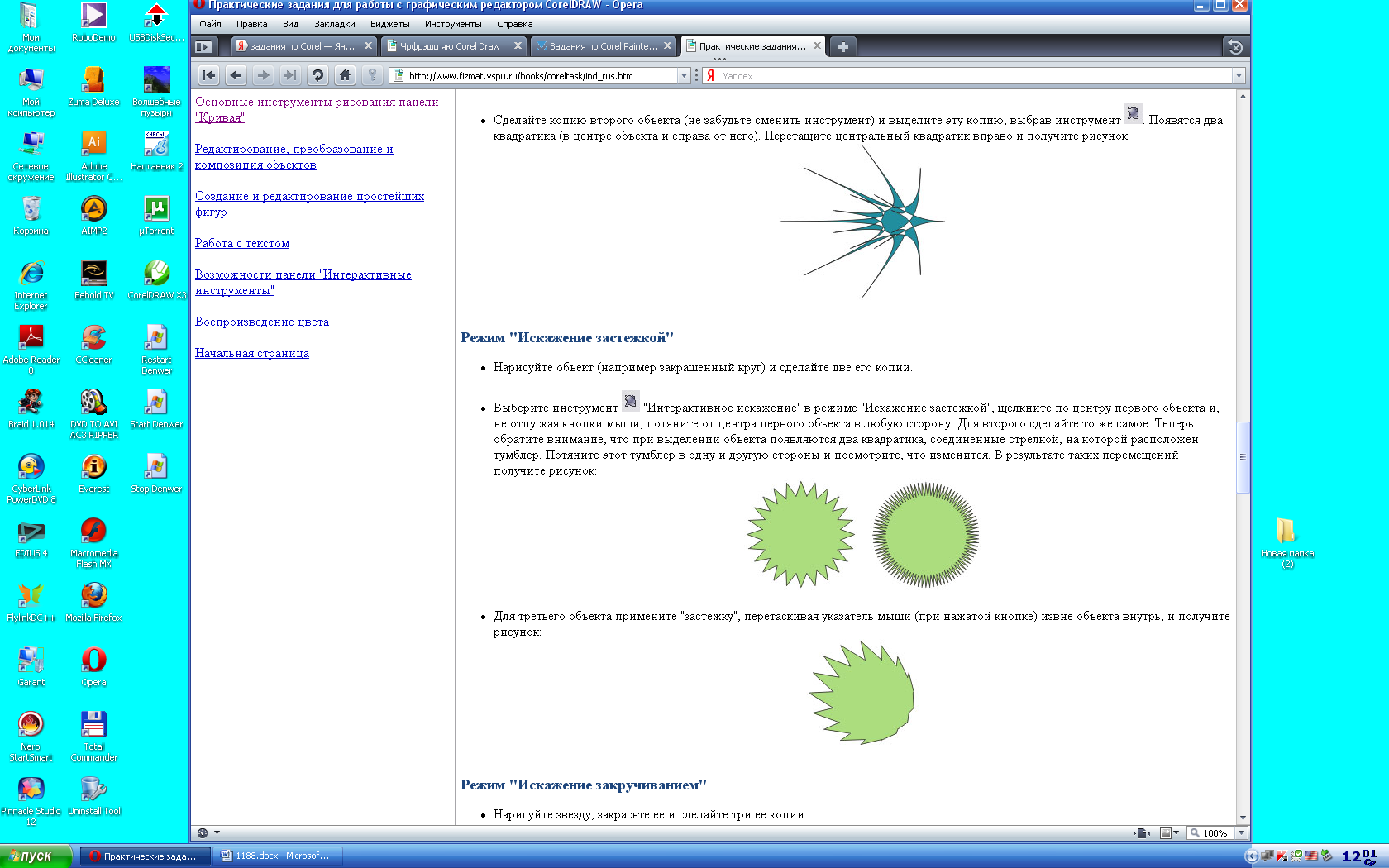Click the page vertical scrollbar up arrow
Viewport: 1389px width, 868px height.
[x=1243, y=96]
